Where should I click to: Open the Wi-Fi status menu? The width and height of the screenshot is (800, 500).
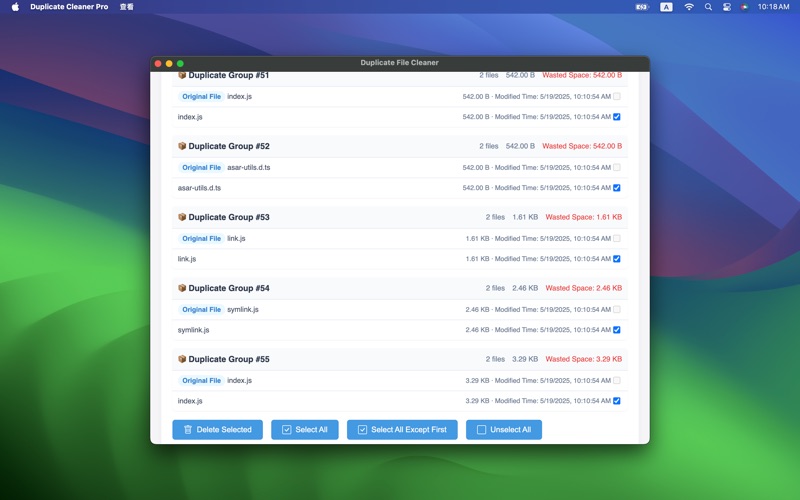click(x=688, y=7)
